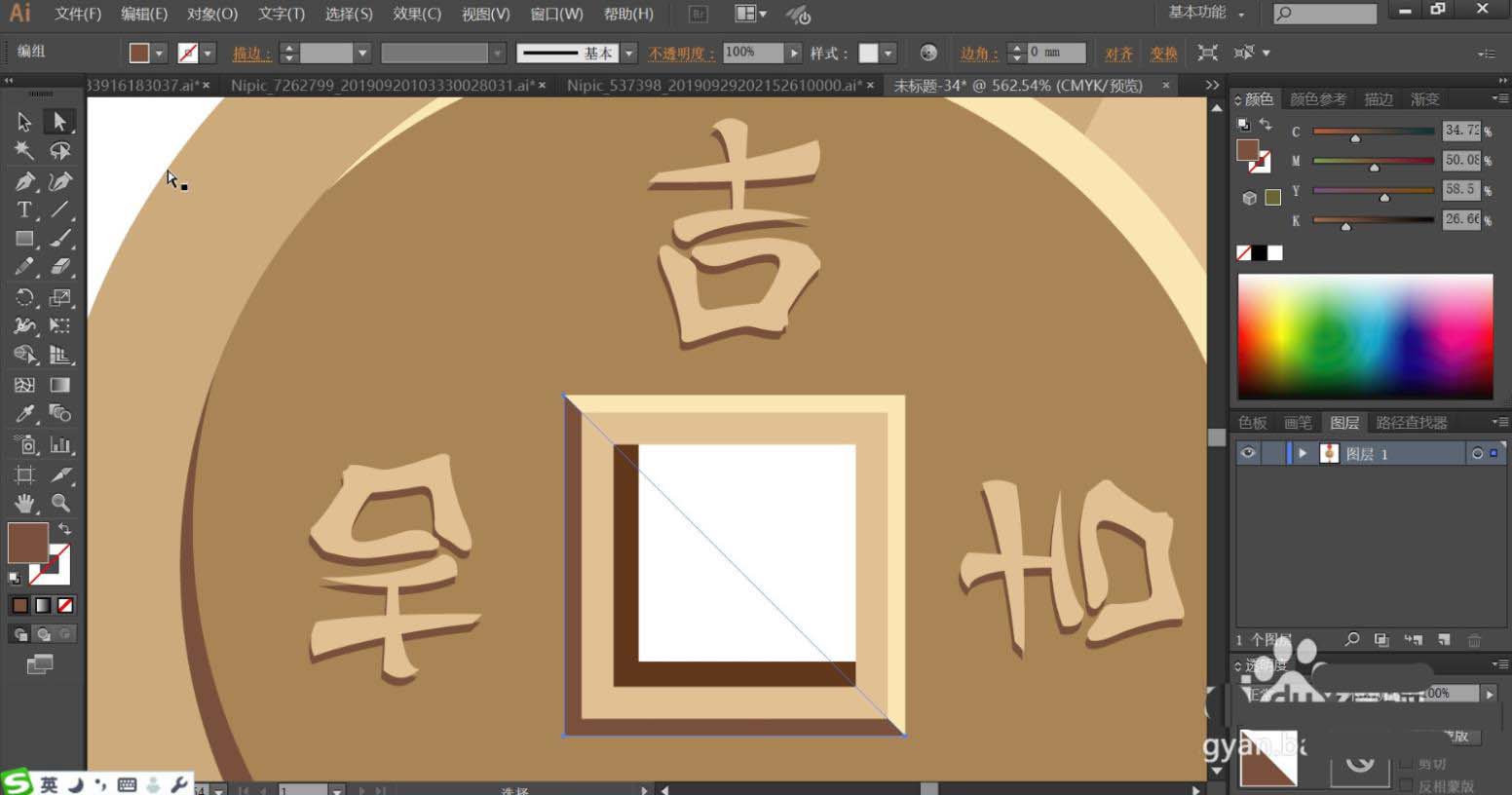
Task: Open the 基本 brush definition dropdown
Action: pyautogui.click(x=629, y=54)
